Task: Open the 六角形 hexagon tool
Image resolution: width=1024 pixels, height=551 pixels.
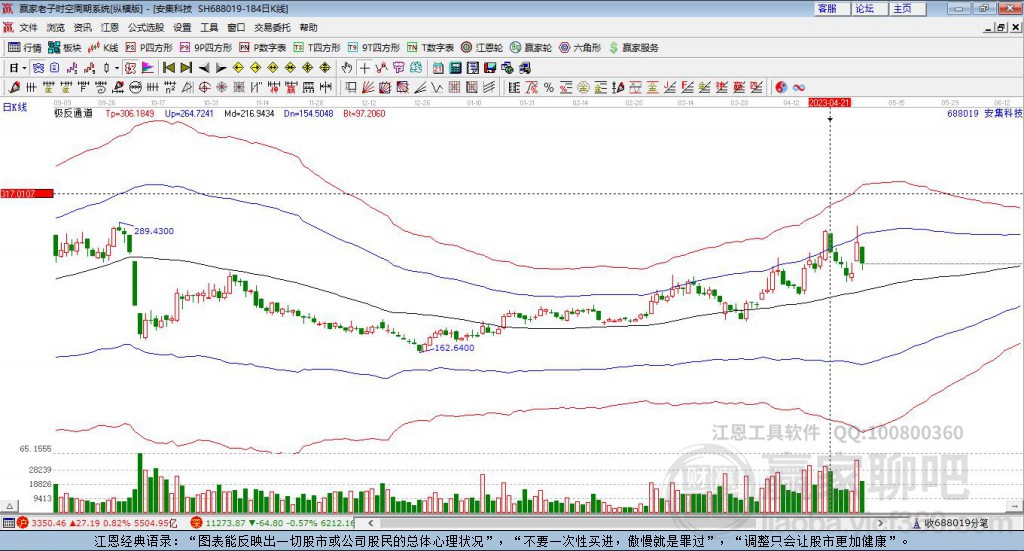Action: click(x=579, y=48)
